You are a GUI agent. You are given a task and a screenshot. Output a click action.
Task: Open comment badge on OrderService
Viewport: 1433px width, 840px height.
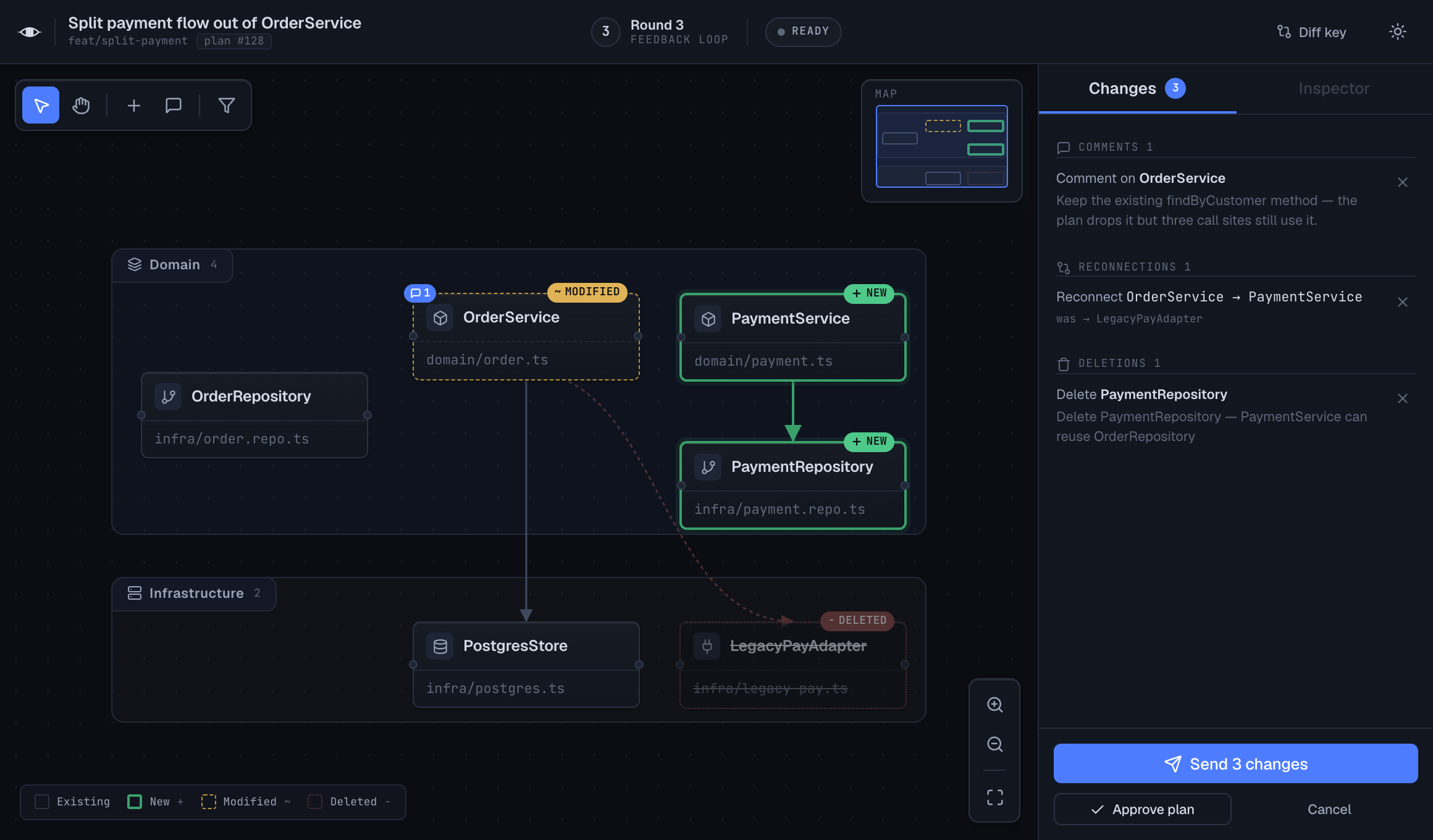[420, 293]
